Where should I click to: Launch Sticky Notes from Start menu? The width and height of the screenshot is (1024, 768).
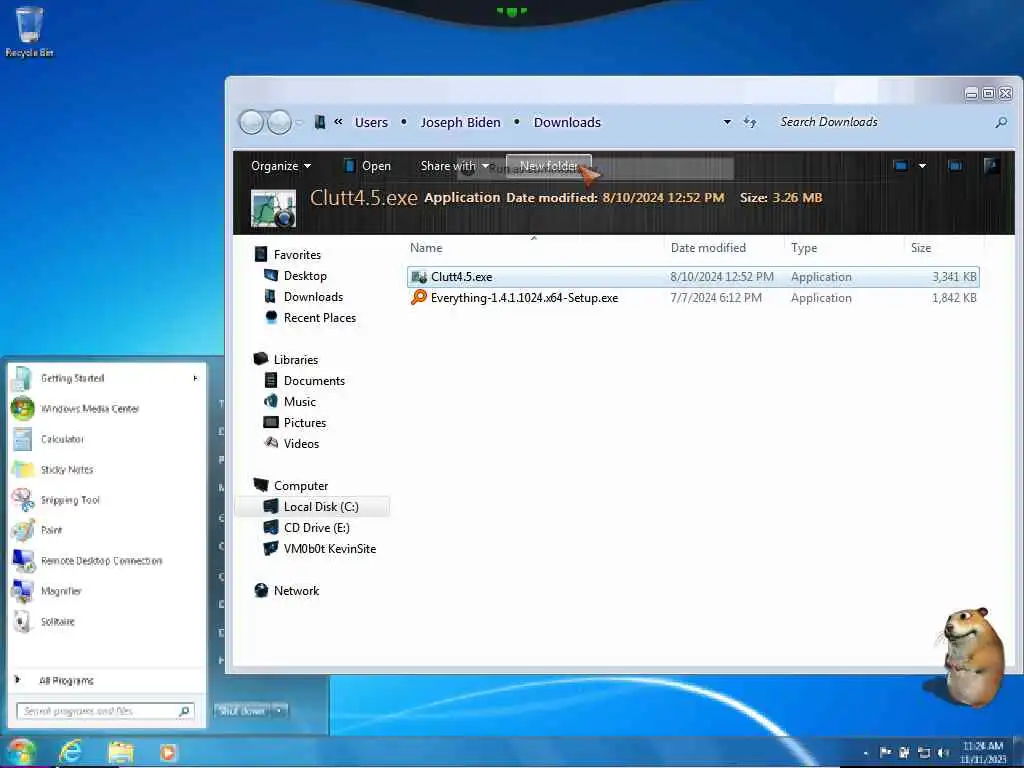(67, 470)
